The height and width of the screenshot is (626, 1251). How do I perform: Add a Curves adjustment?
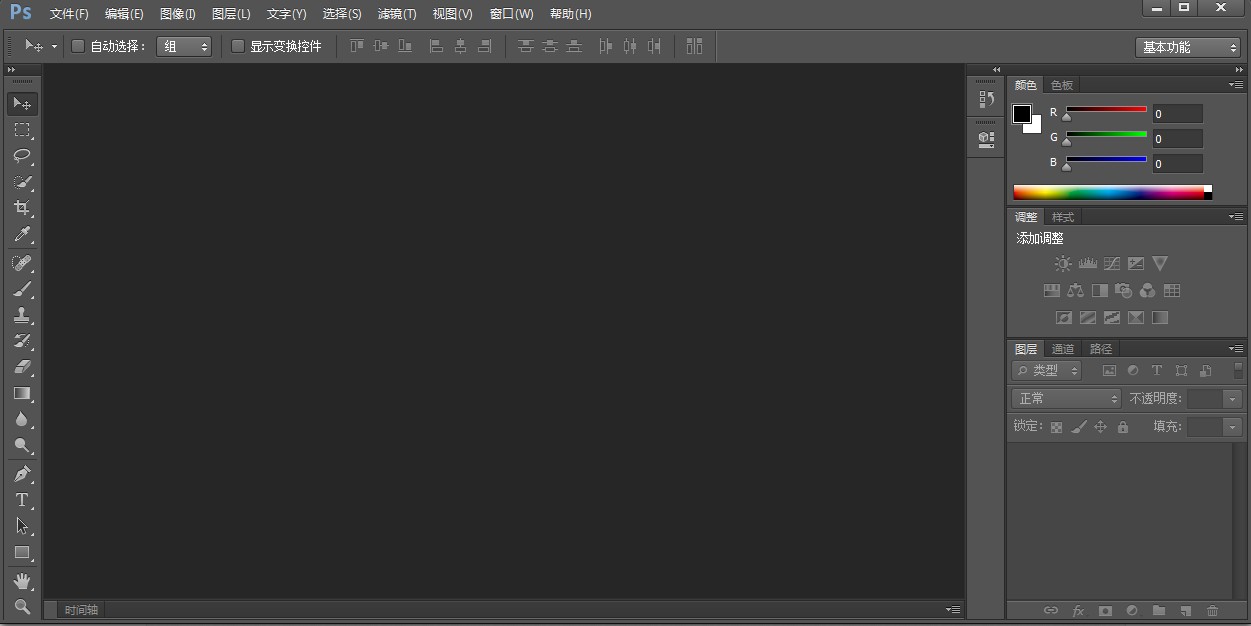click(x=1112, y=264)
